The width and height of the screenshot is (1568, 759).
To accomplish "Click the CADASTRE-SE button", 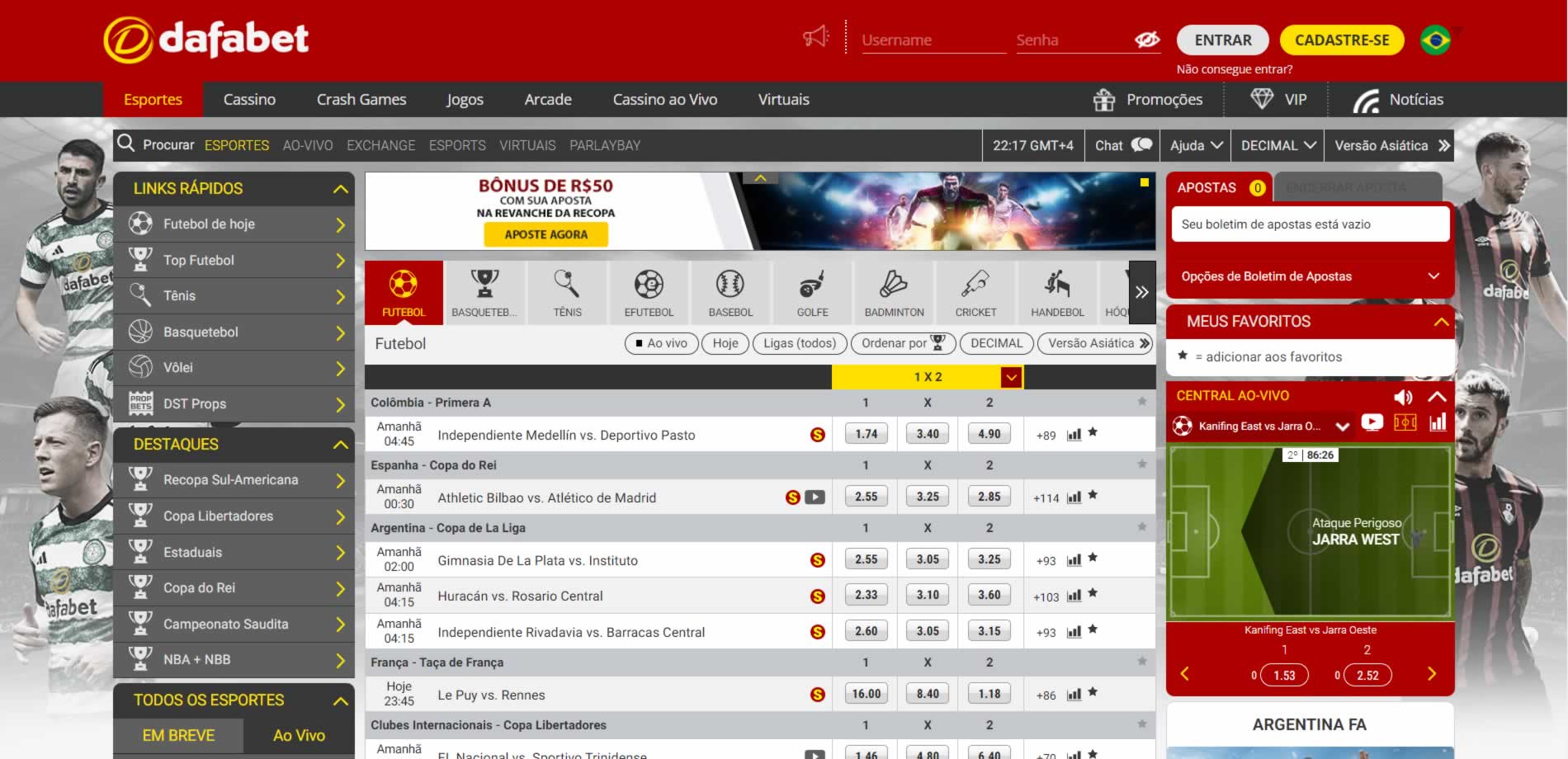I will [x=1342, y=40].
